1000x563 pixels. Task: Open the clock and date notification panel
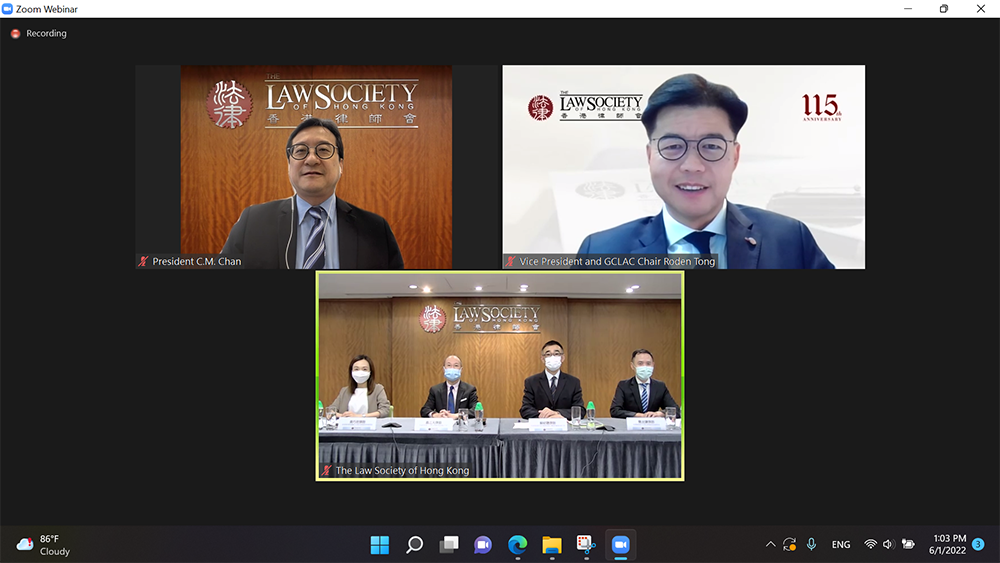(x=948, y=545)
